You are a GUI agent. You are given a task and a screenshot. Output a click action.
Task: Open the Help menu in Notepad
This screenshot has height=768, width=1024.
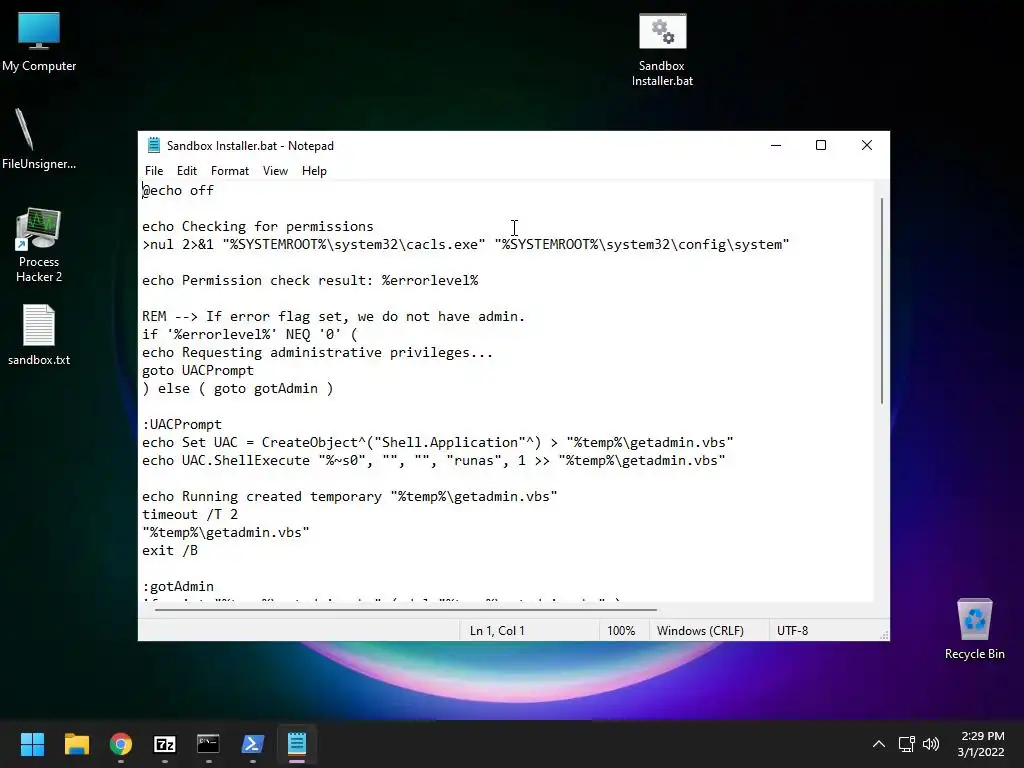[x=314, y=170]
